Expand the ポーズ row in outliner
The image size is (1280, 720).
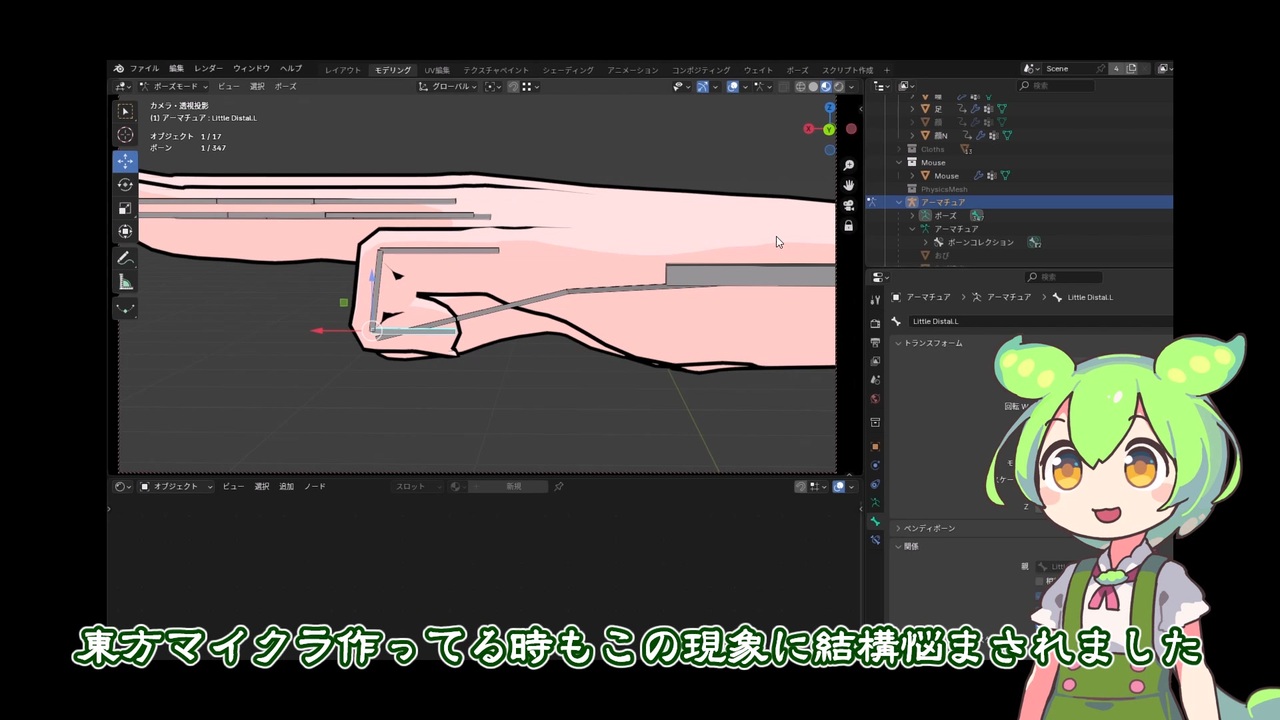(x=912, y=216)
